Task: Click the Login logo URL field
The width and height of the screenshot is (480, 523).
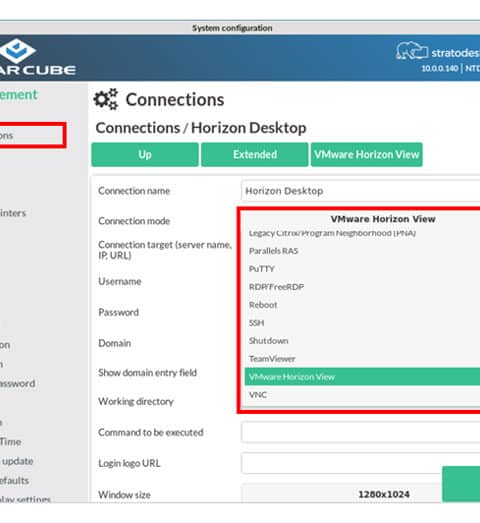Action: 360,463
